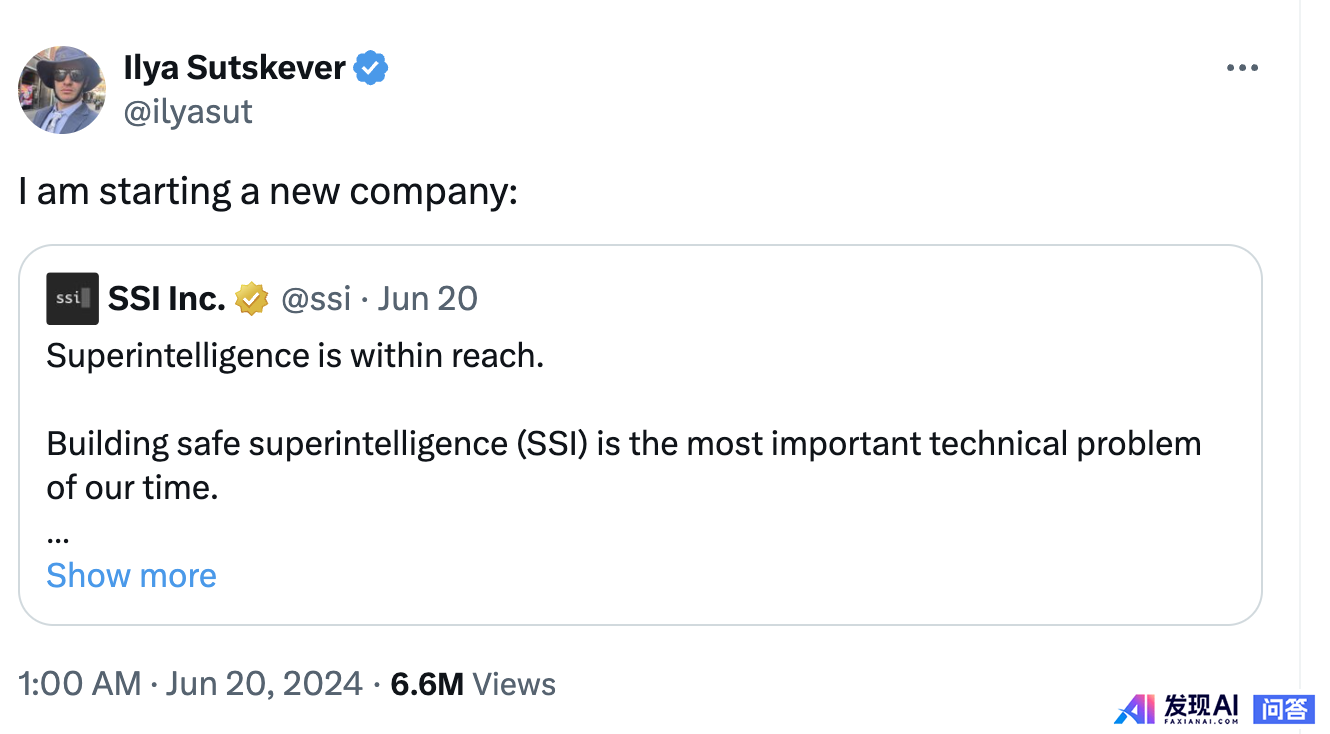The width and height of the screenshot is (1330, 734).
Task: Open the Jun 20 date of quoted post
Action: [427, 298]
